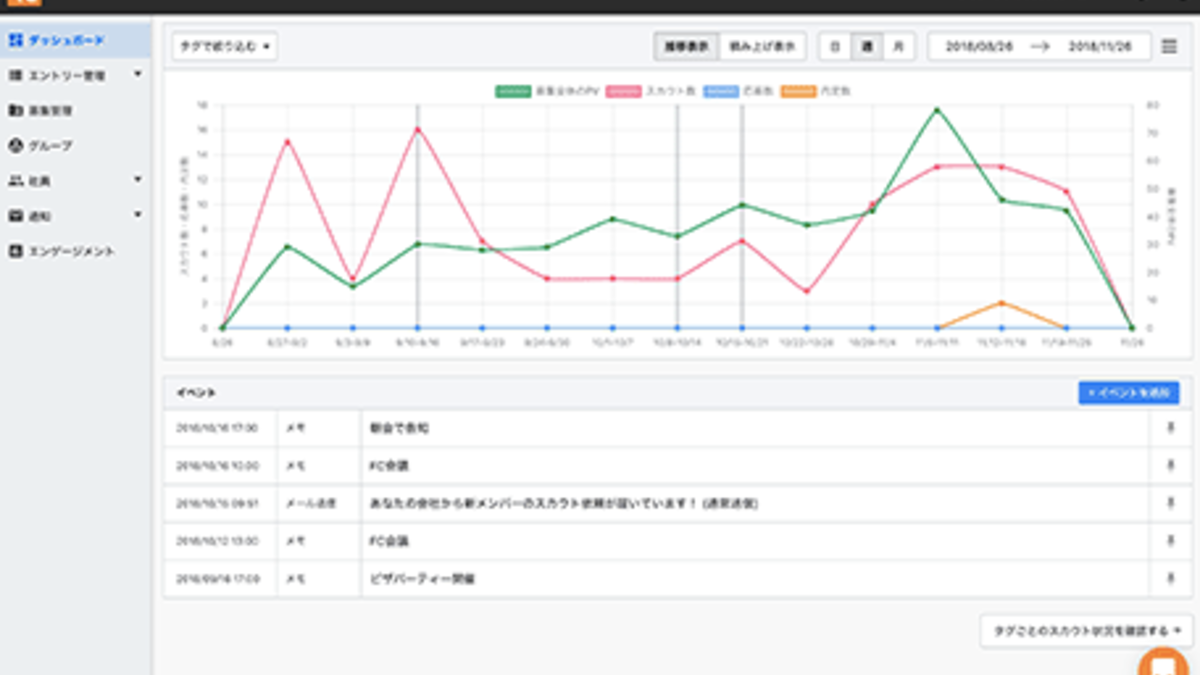
Task: Click the briefcase icon beside 募集管理
Action: [15, 110]
